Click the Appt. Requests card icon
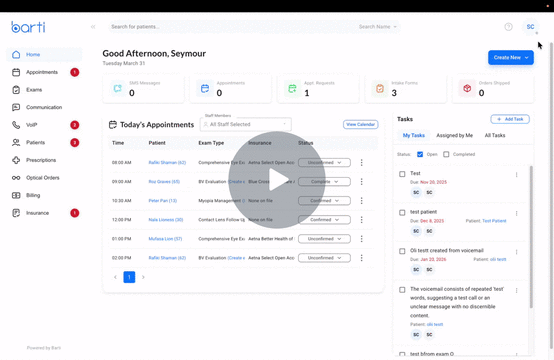Screen dimensions: 554x360 [292, 88]
